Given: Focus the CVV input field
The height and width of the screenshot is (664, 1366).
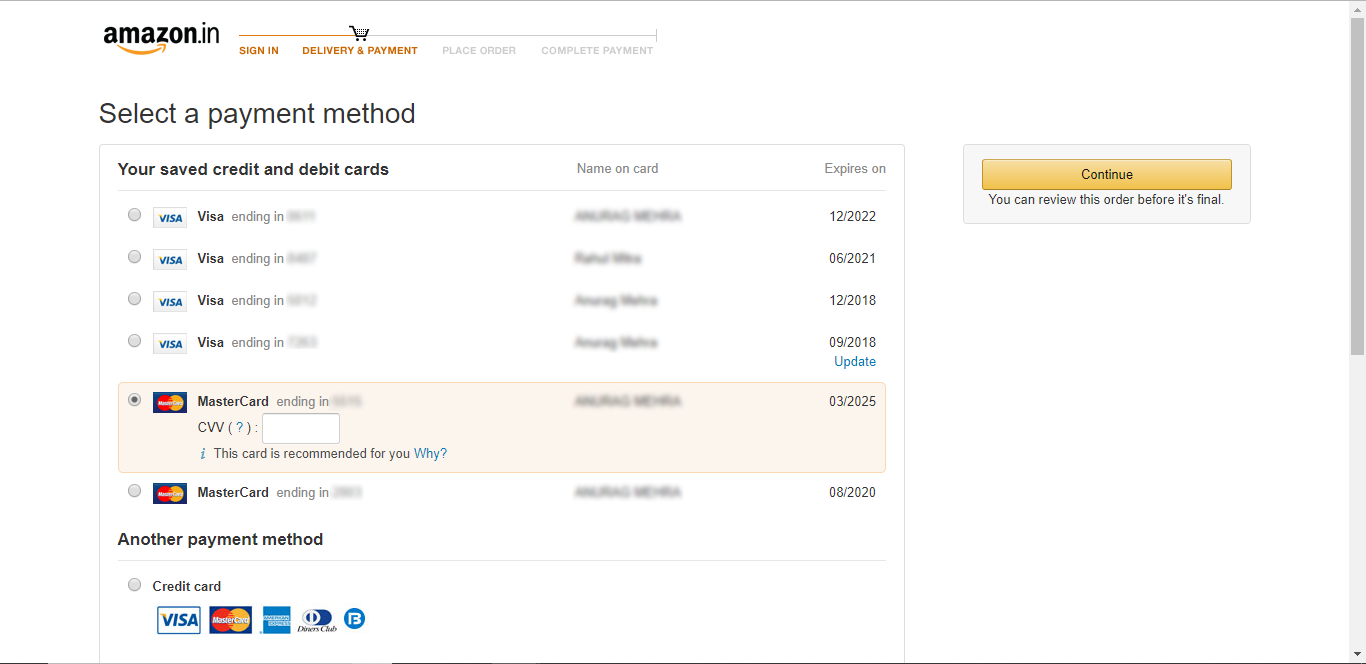Looking at the screenshot, I should 301,429.
